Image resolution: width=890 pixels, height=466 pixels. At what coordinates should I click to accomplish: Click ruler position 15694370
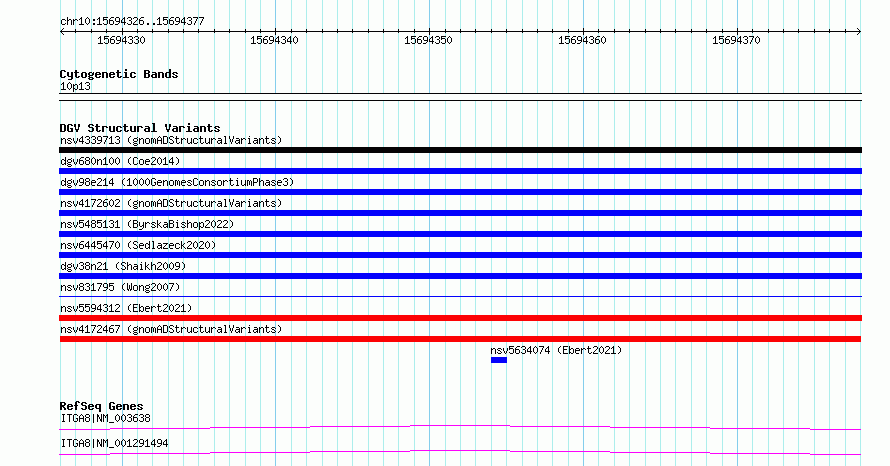(x=736, y=40)
